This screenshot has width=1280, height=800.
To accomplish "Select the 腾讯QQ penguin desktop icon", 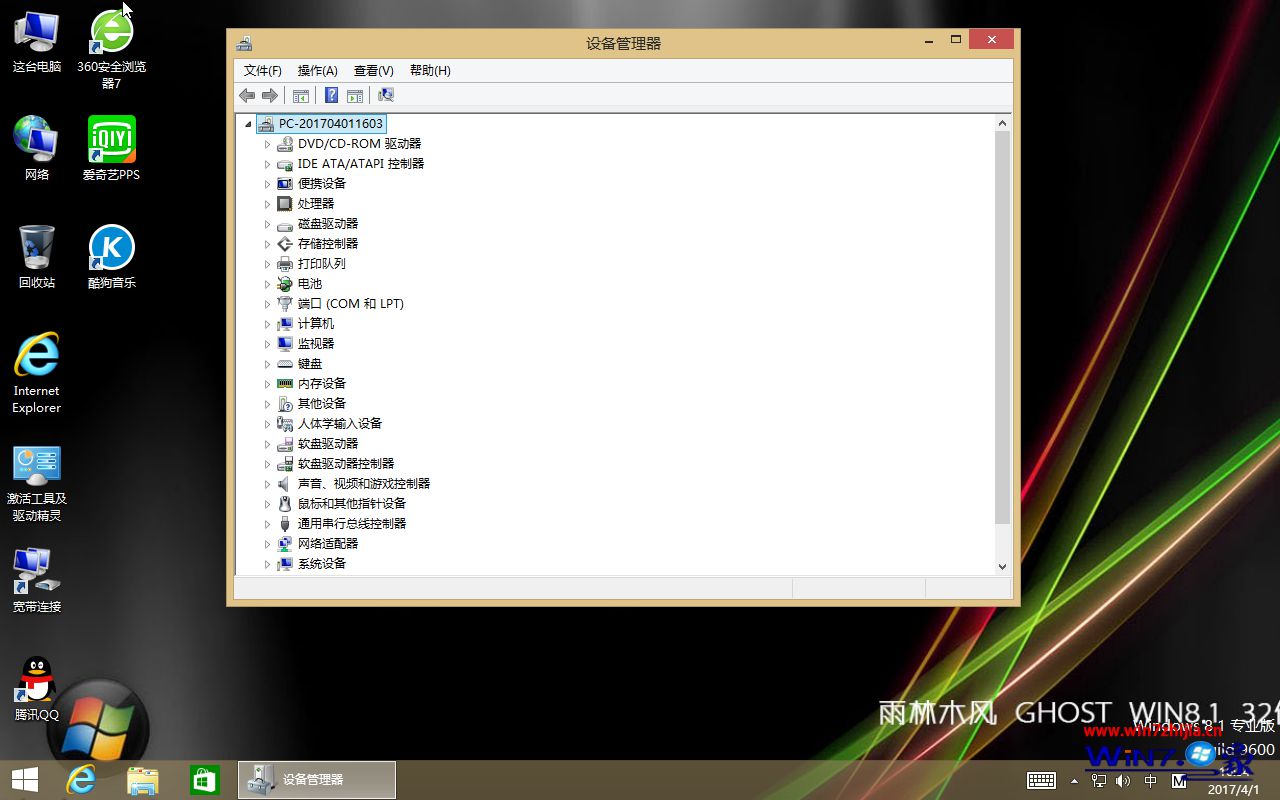I will pyautogui.click(x=37, y=680).
